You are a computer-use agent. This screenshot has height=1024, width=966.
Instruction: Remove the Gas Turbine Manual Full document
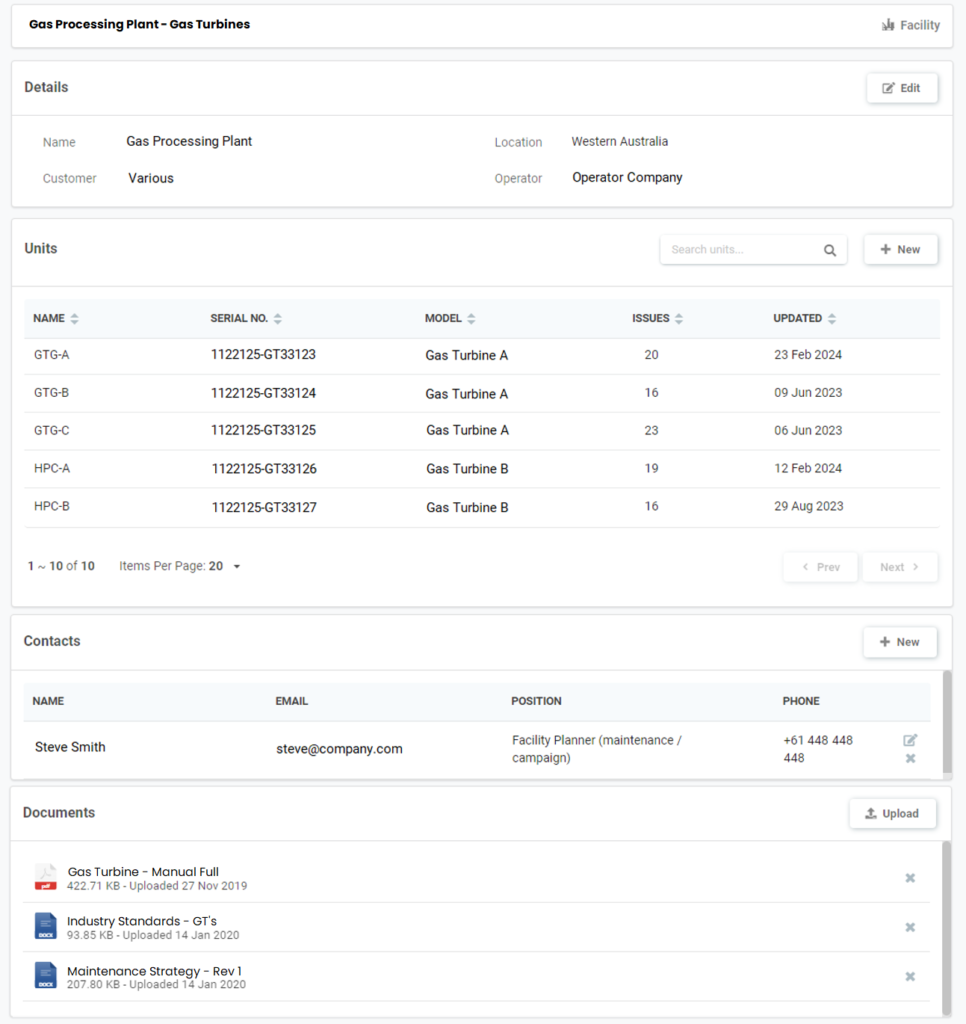[910, 878]
